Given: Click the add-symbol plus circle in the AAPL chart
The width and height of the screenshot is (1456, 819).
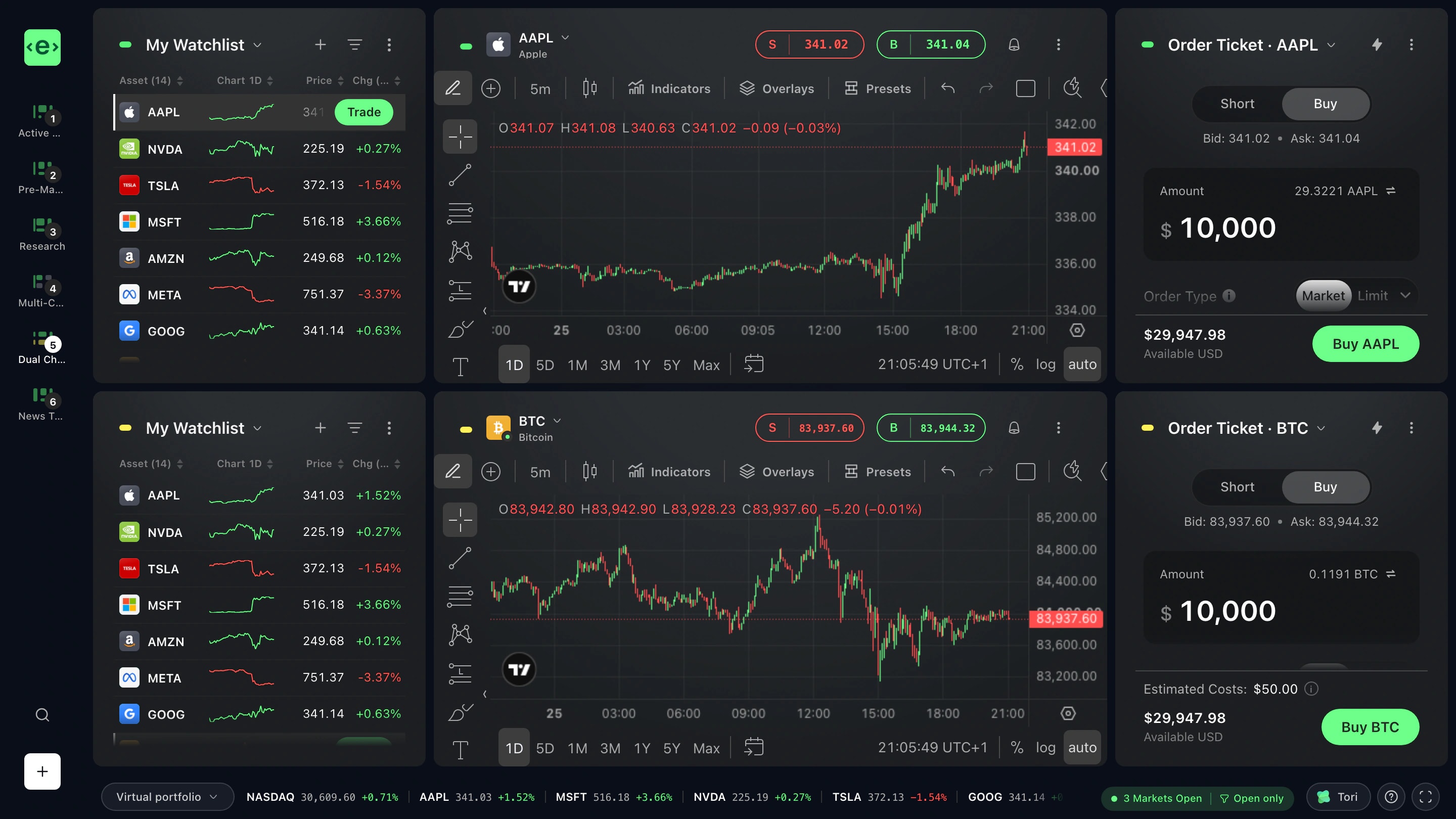Looking at the screenshot, I should pyautogui.click(x=490, y=89).
